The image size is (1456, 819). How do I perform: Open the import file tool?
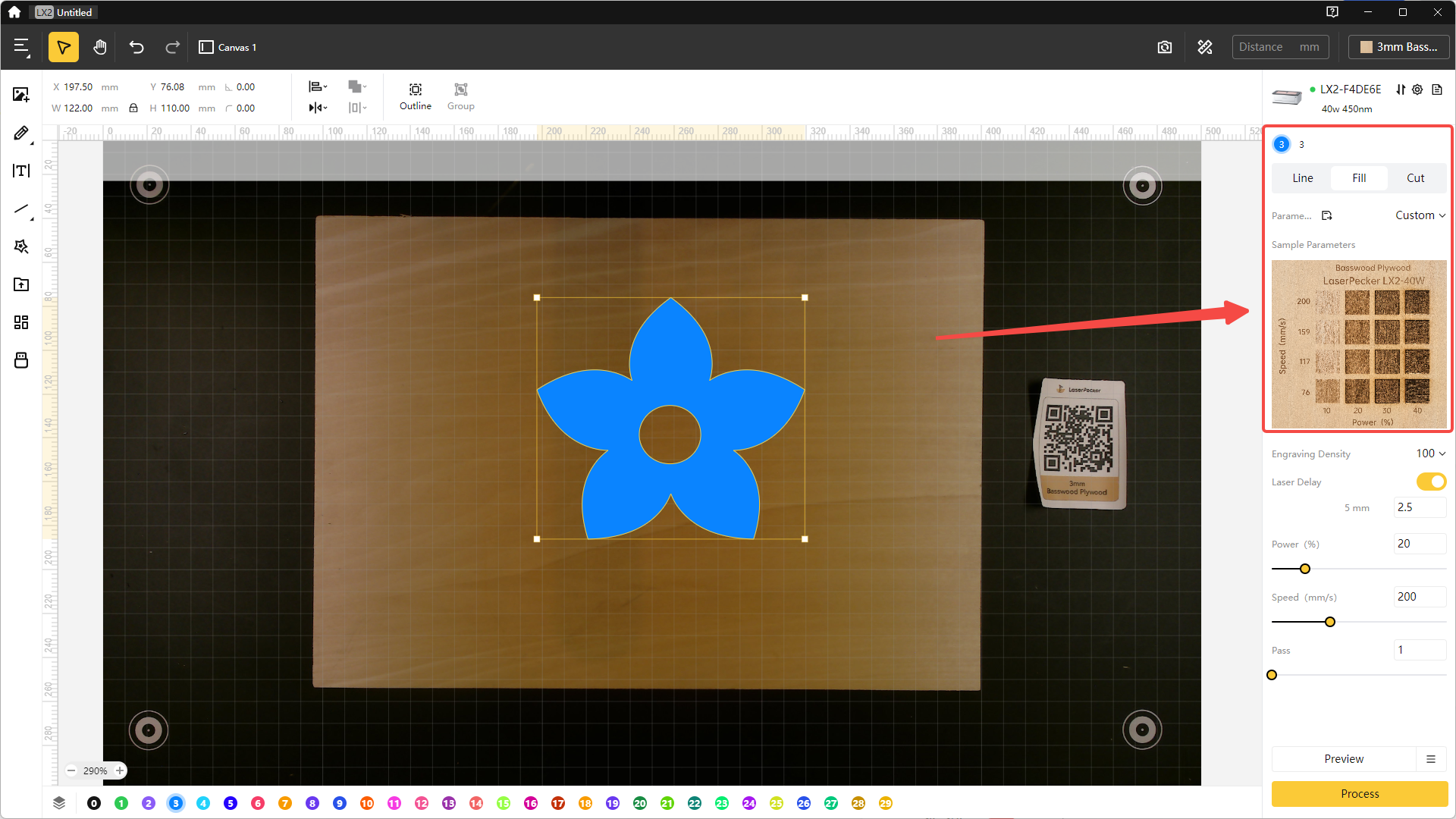[x=21, y=284]
